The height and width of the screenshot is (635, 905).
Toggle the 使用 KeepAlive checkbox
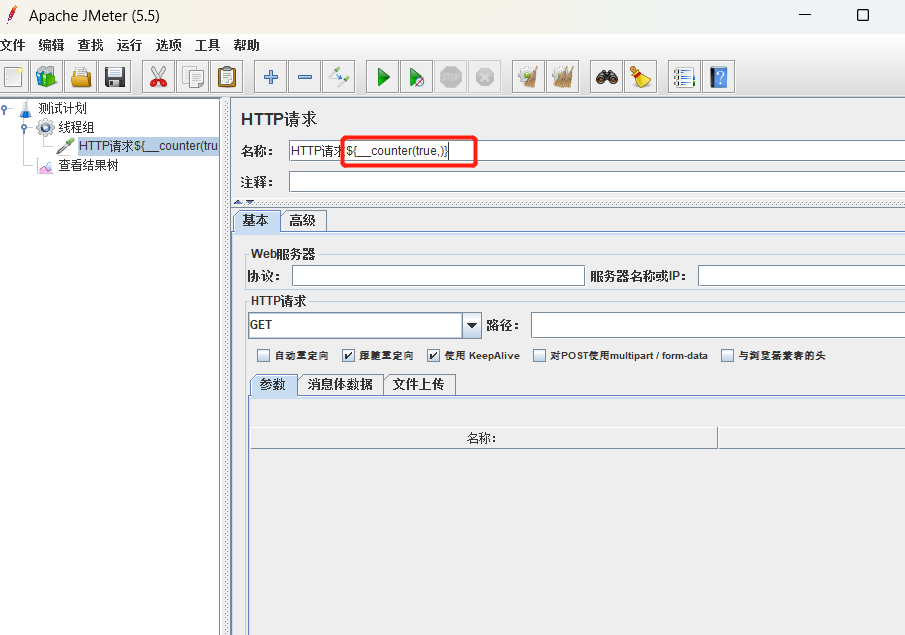[433, 356]
